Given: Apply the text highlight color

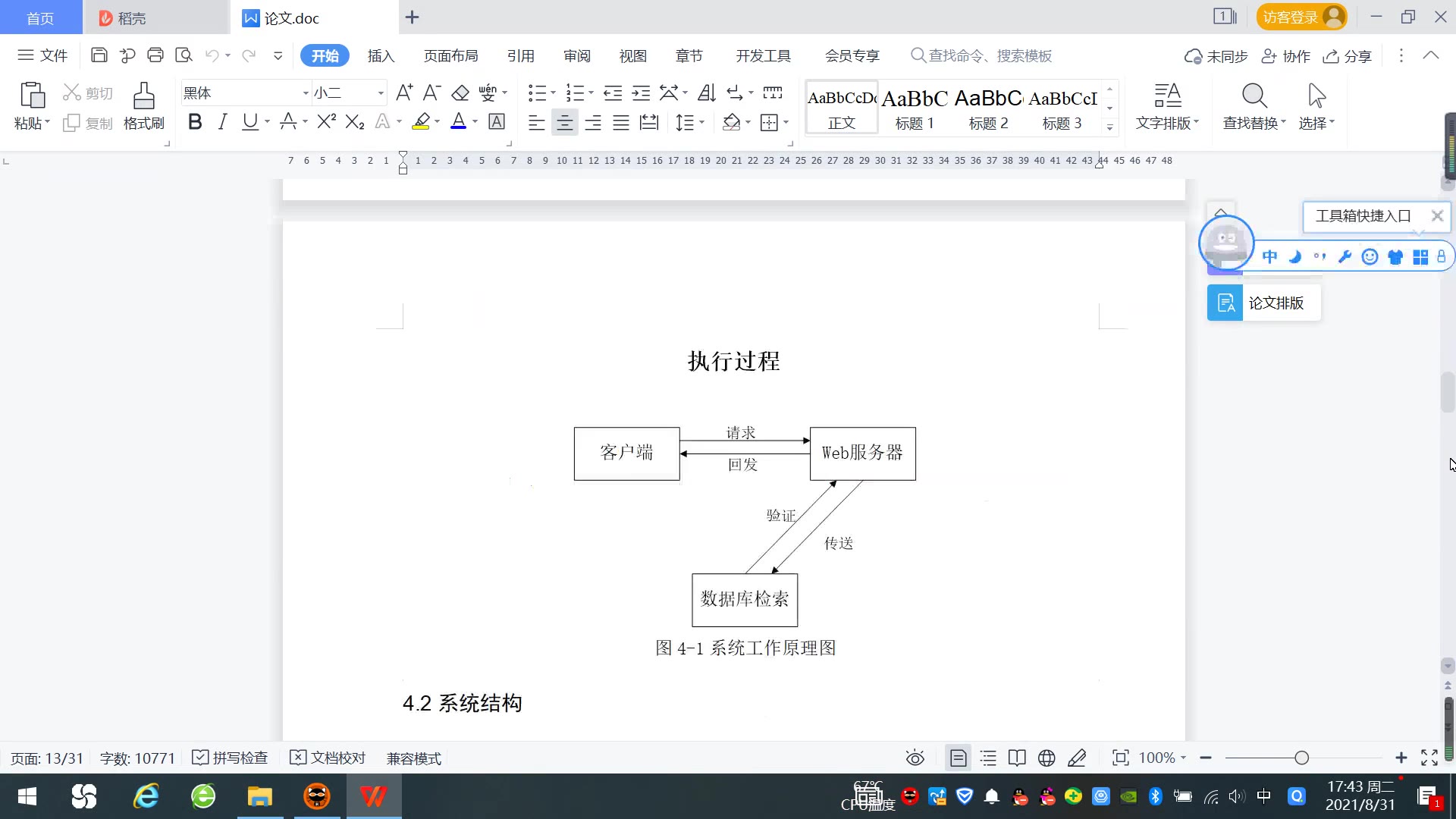Looking at the screenshot, I should click(x=422, y=122).
